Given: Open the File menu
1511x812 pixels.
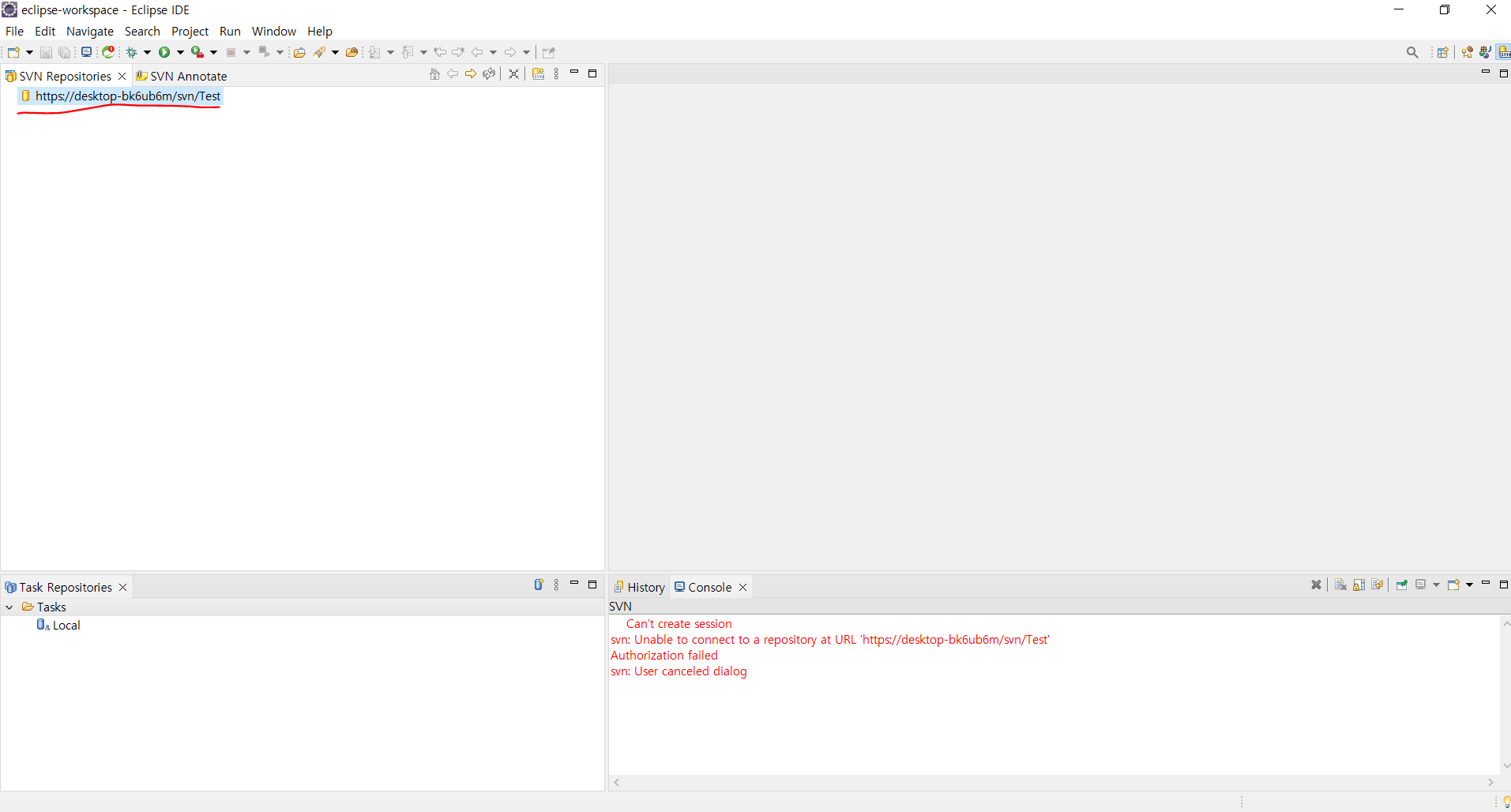Looking at the screenshot, I should pos(14,32).
